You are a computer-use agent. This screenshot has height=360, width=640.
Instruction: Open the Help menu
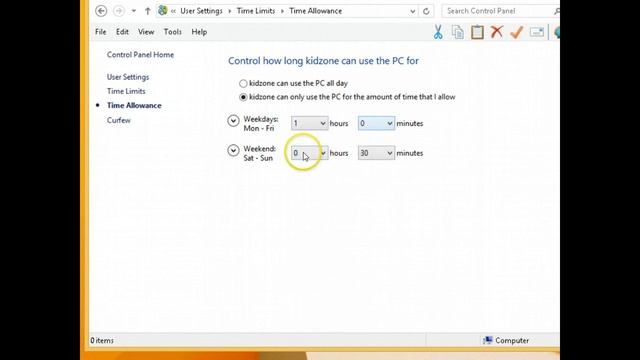(x=199, y=32)
